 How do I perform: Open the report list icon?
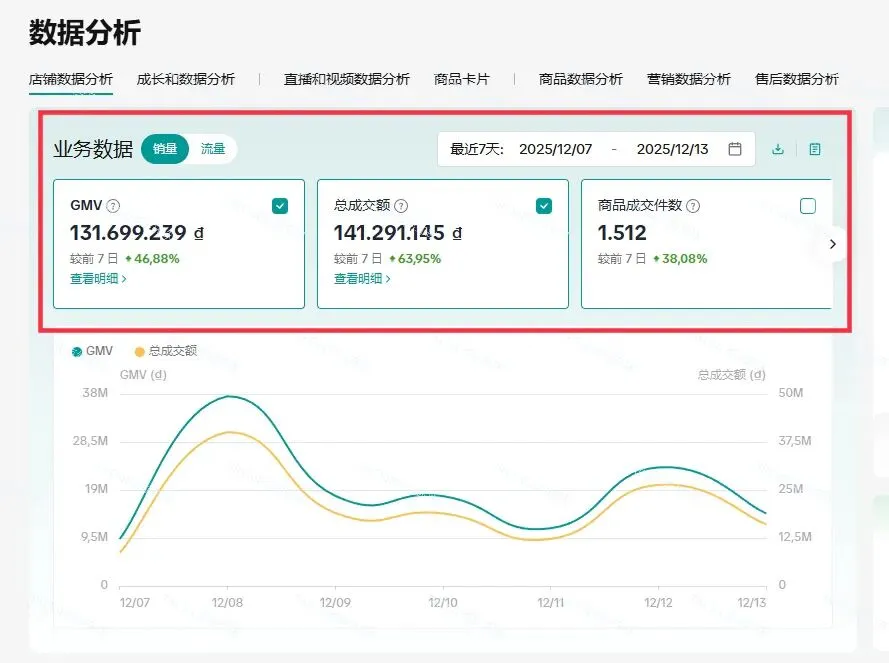pos(815,149)
